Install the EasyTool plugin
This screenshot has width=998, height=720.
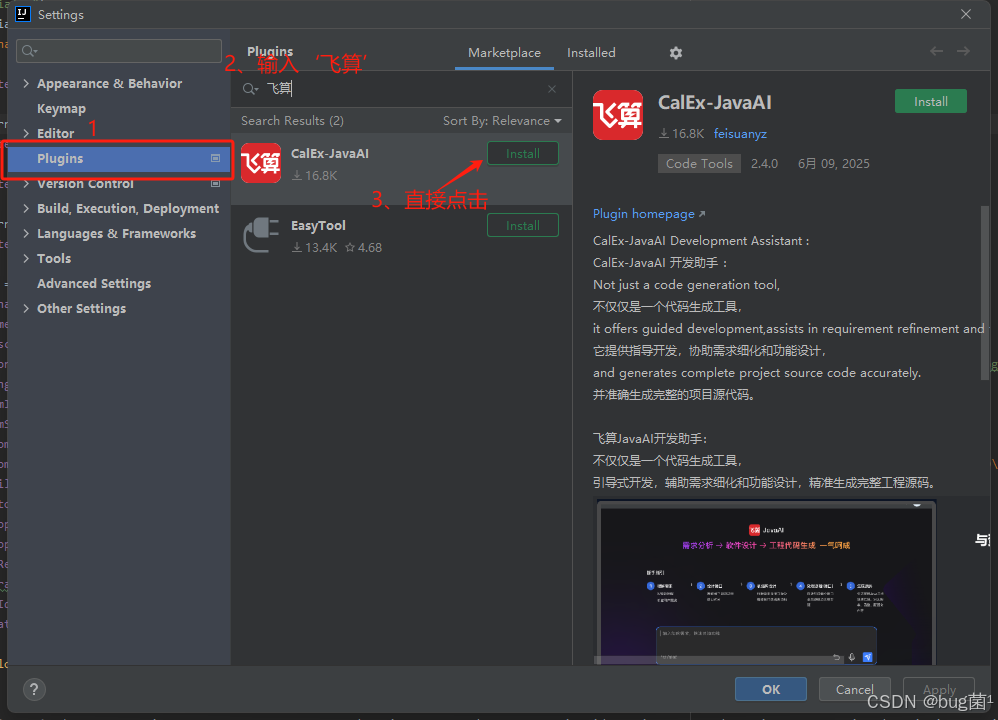click(x=523, y=225)
